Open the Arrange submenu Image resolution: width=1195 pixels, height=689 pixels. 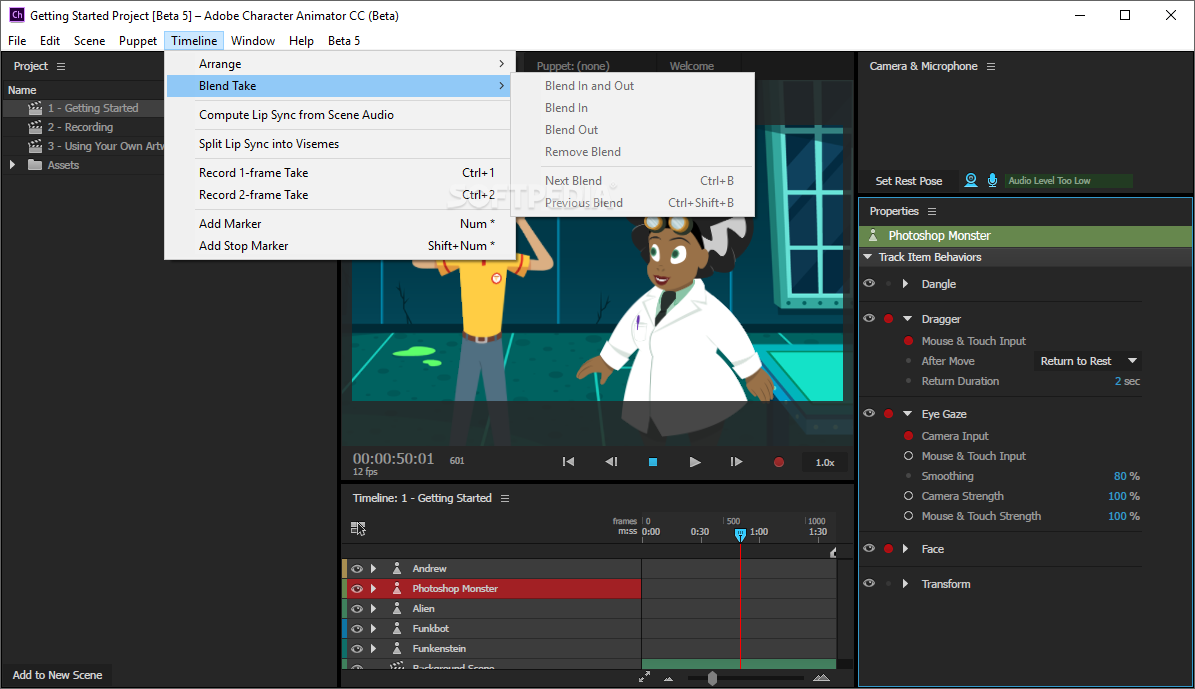coord(340,64)
